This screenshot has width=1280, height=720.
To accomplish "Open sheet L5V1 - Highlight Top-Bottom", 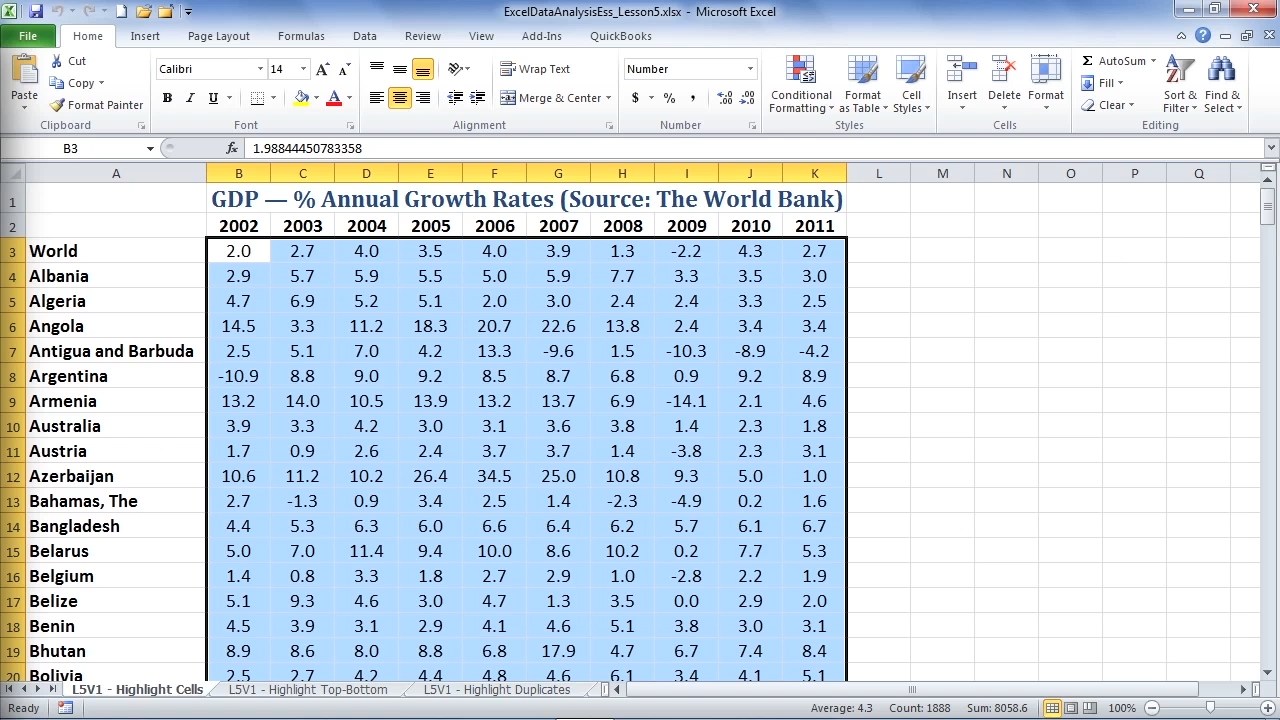I will click(x=307, y=690).
